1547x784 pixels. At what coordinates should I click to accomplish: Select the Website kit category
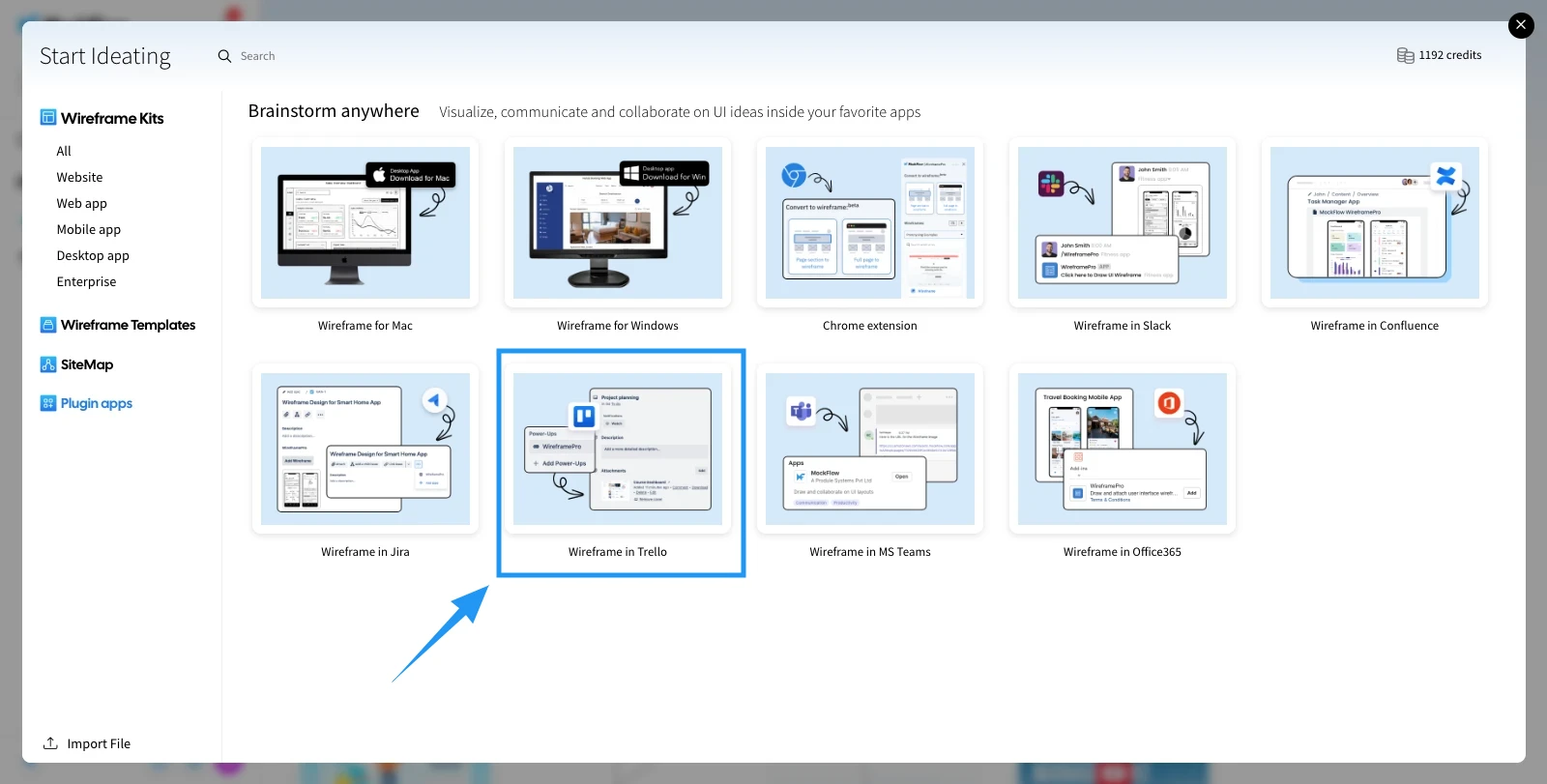click(x=79, y=177)
